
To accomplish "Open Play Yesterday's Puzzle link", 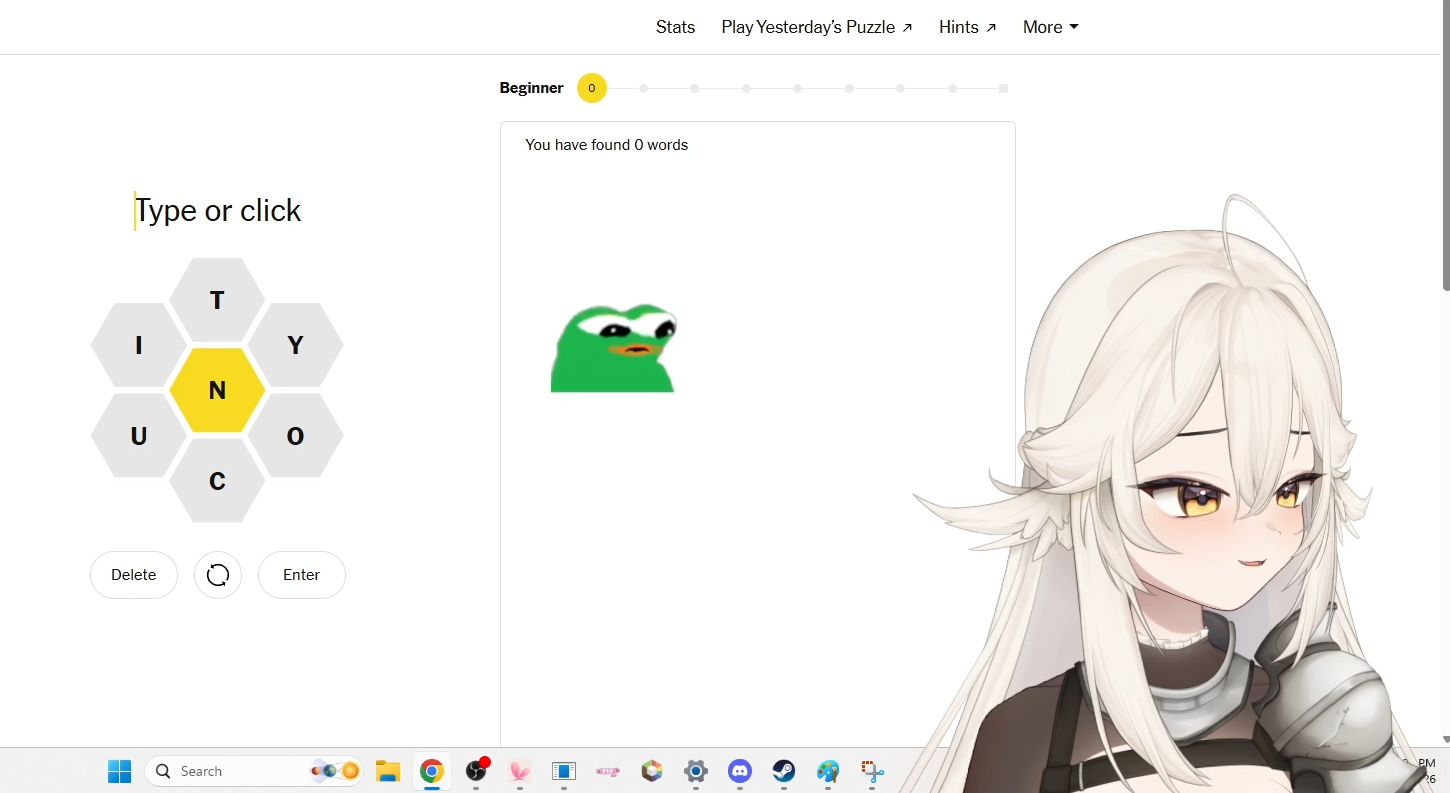I will coord(817,27).
